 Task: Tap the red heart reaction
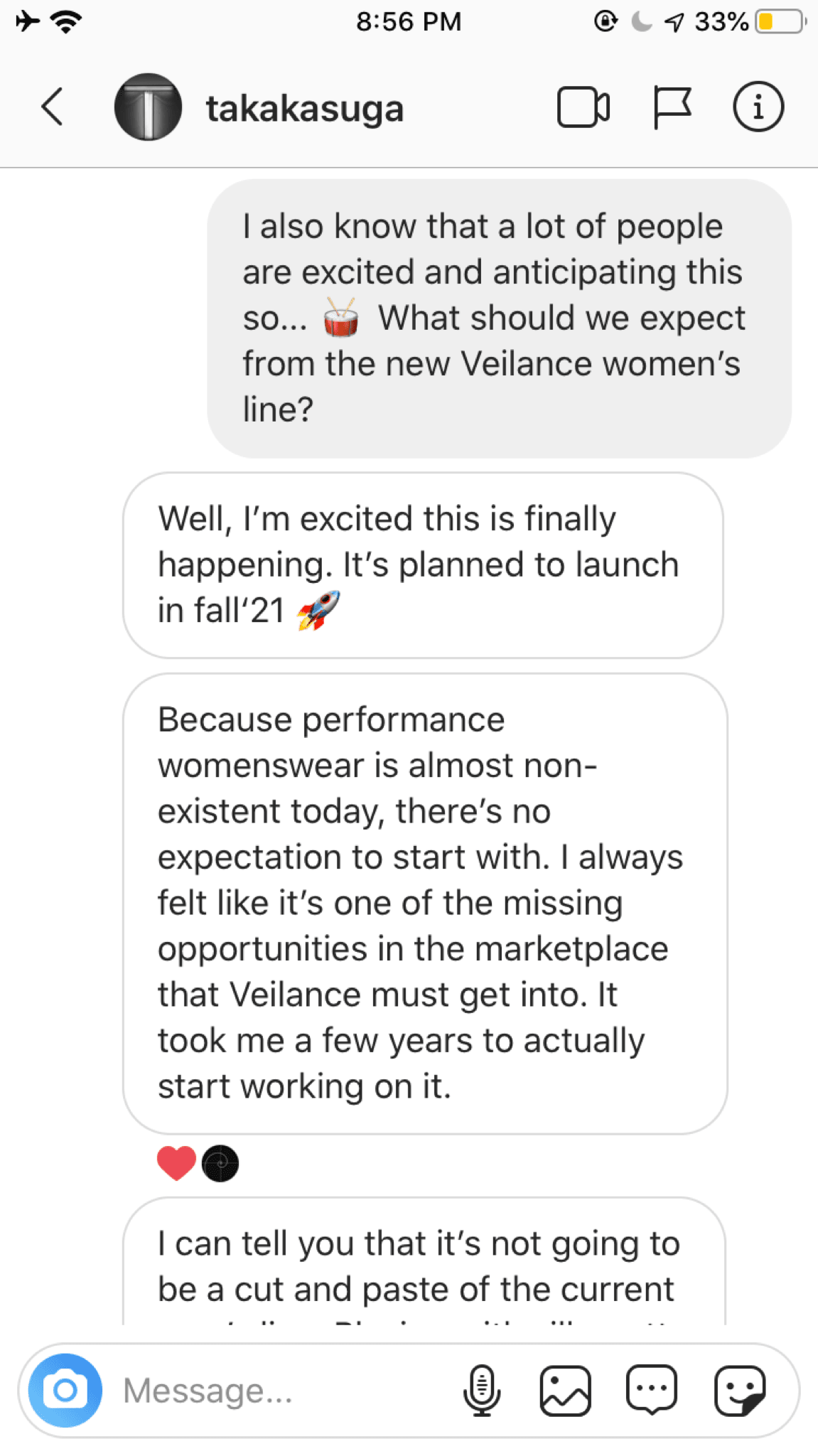(x=176, y=1163)
